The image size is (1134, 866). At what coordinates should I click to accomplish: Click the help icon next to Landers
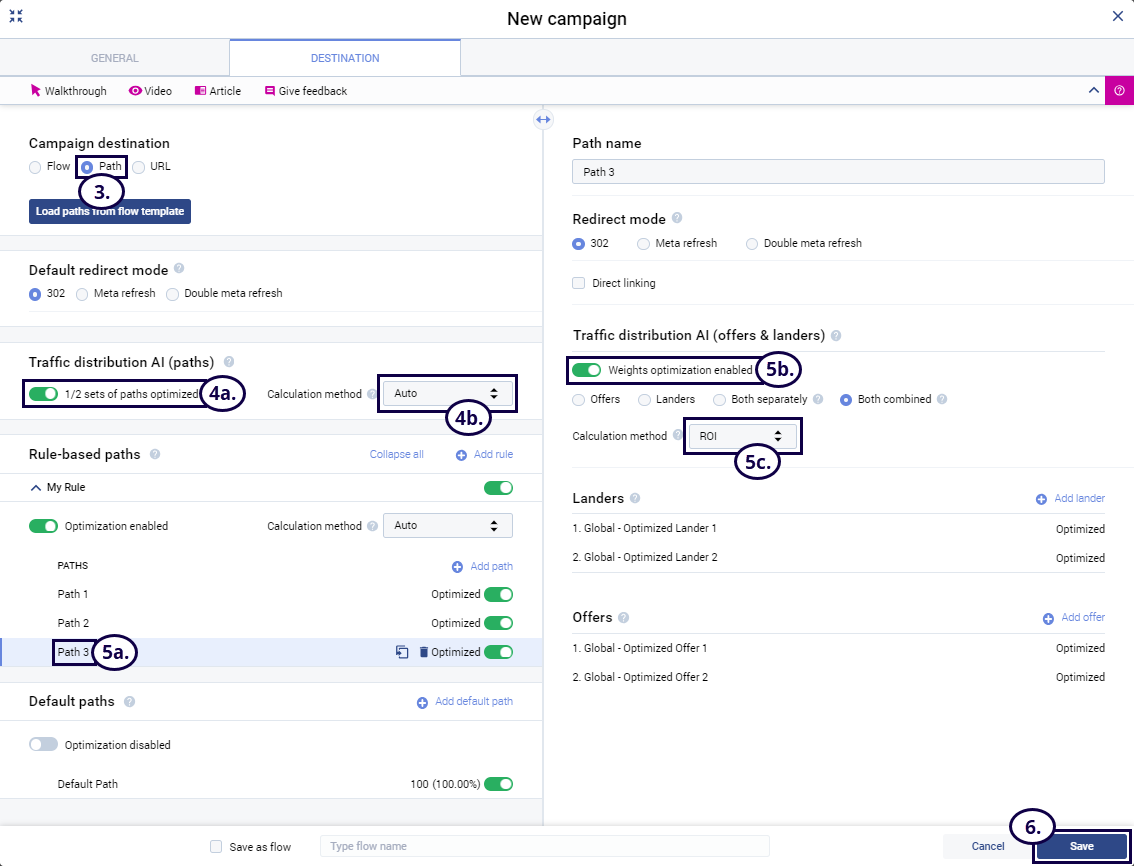pos(636,498)
